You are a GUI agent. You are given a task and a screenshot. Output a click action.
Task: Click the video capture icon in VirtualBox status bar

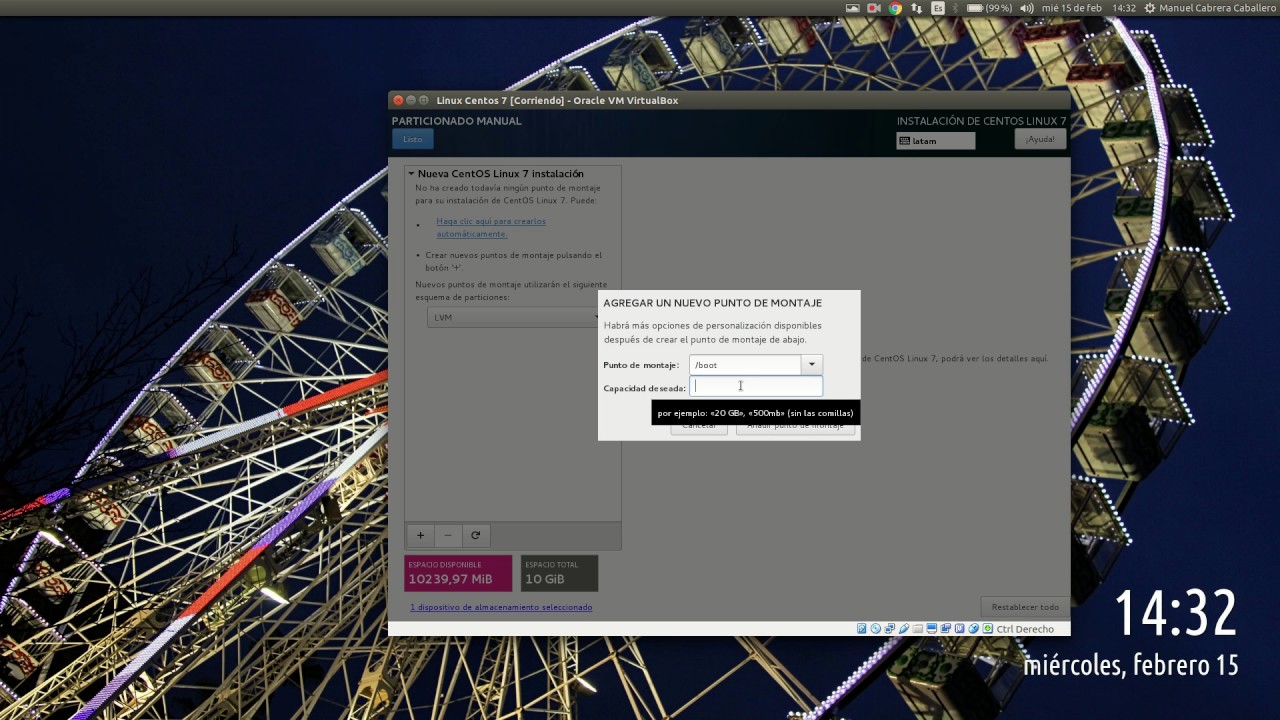946,629
